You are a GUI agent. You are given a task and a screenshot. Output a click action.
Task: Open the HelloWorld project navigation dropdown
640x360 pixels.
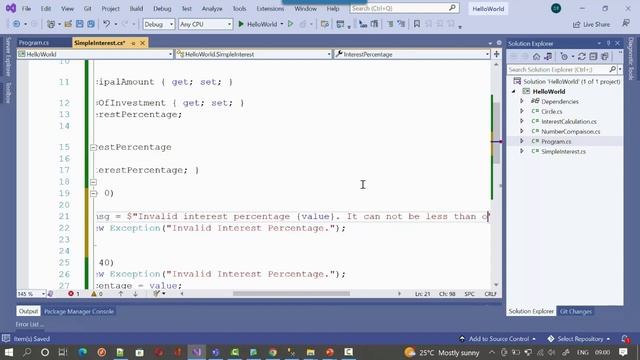coord(95,54)
